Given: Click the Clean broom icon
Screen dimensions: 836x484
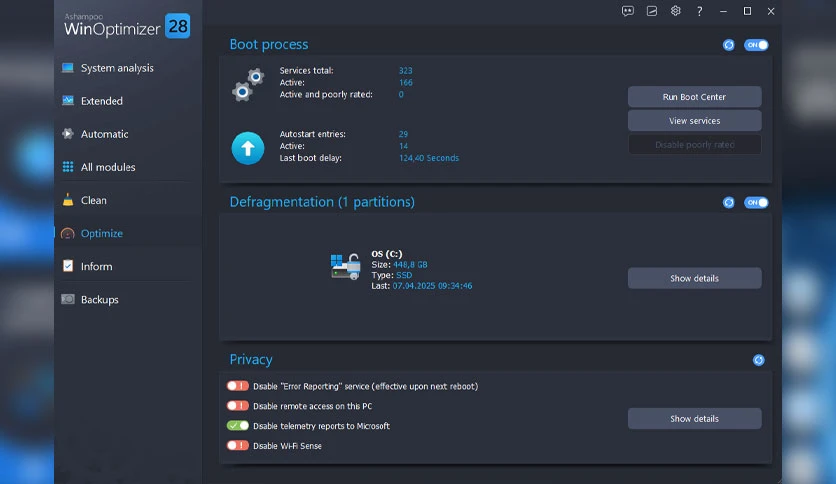Looking at the screenshot, I should click(68, 200).
